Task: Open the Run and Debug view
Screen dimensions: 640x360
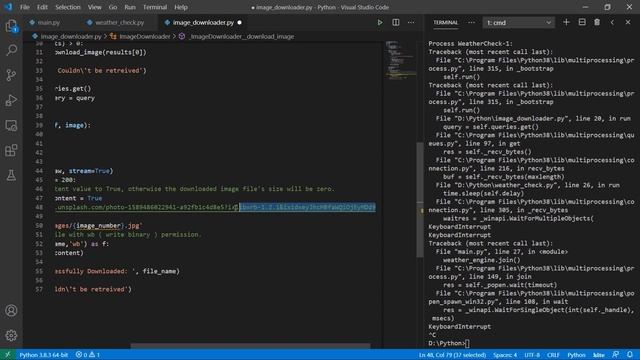Action: pyautogui.click(x=11, y=100)
